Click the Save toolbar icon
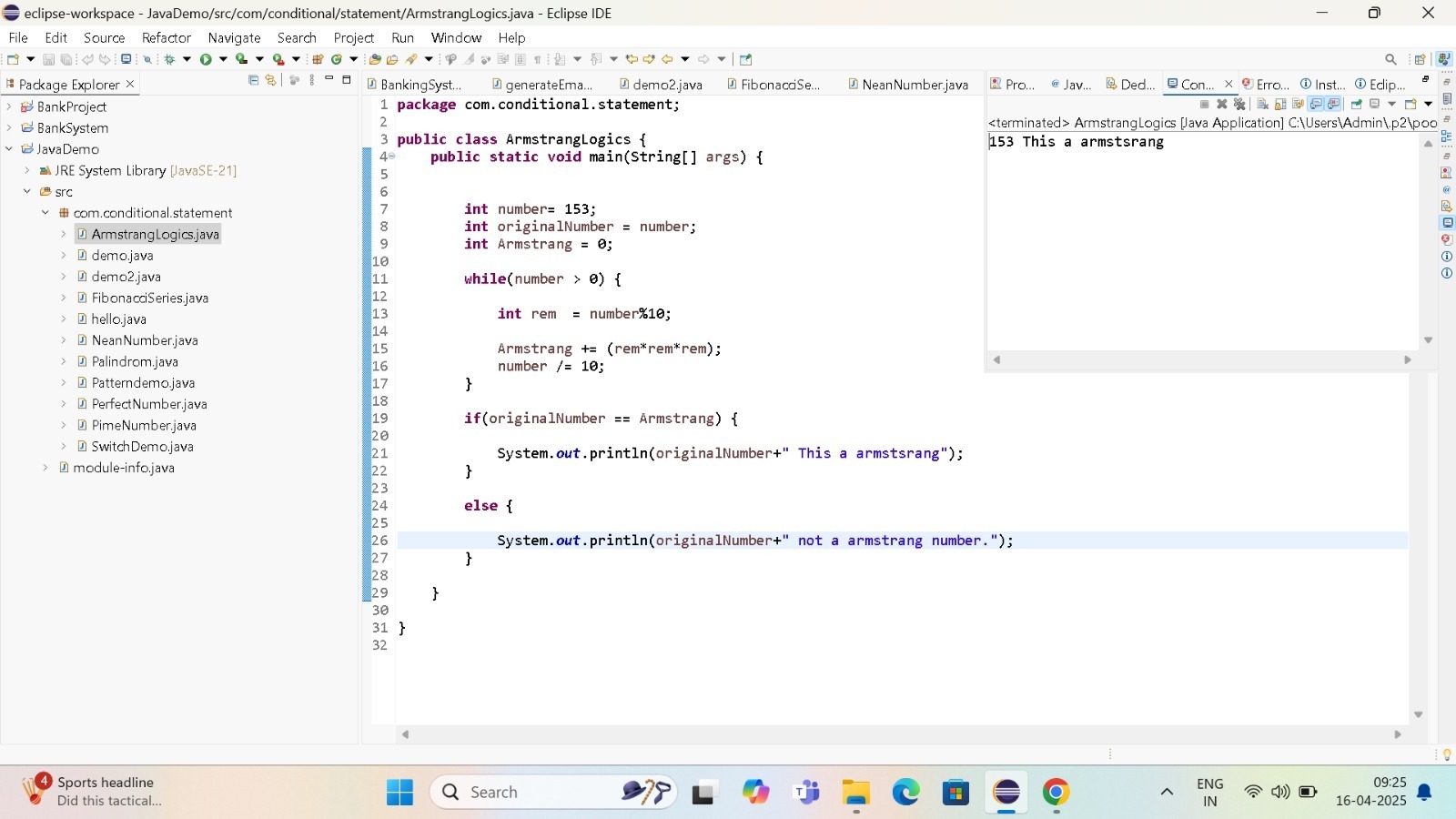The image size is (1456, 819). [x=48, y=59]
